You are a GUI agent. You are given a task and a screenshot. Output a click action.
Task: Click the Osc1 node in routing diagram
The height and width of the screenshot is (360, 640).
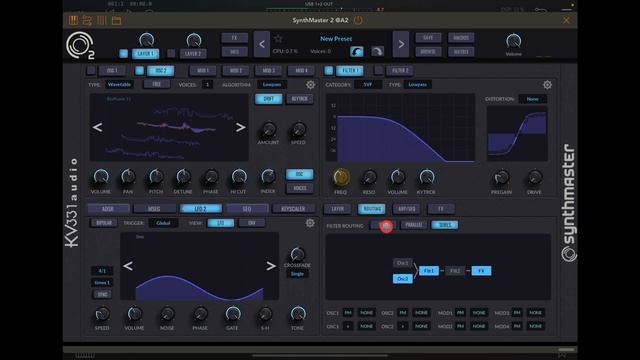coord(402,263)
